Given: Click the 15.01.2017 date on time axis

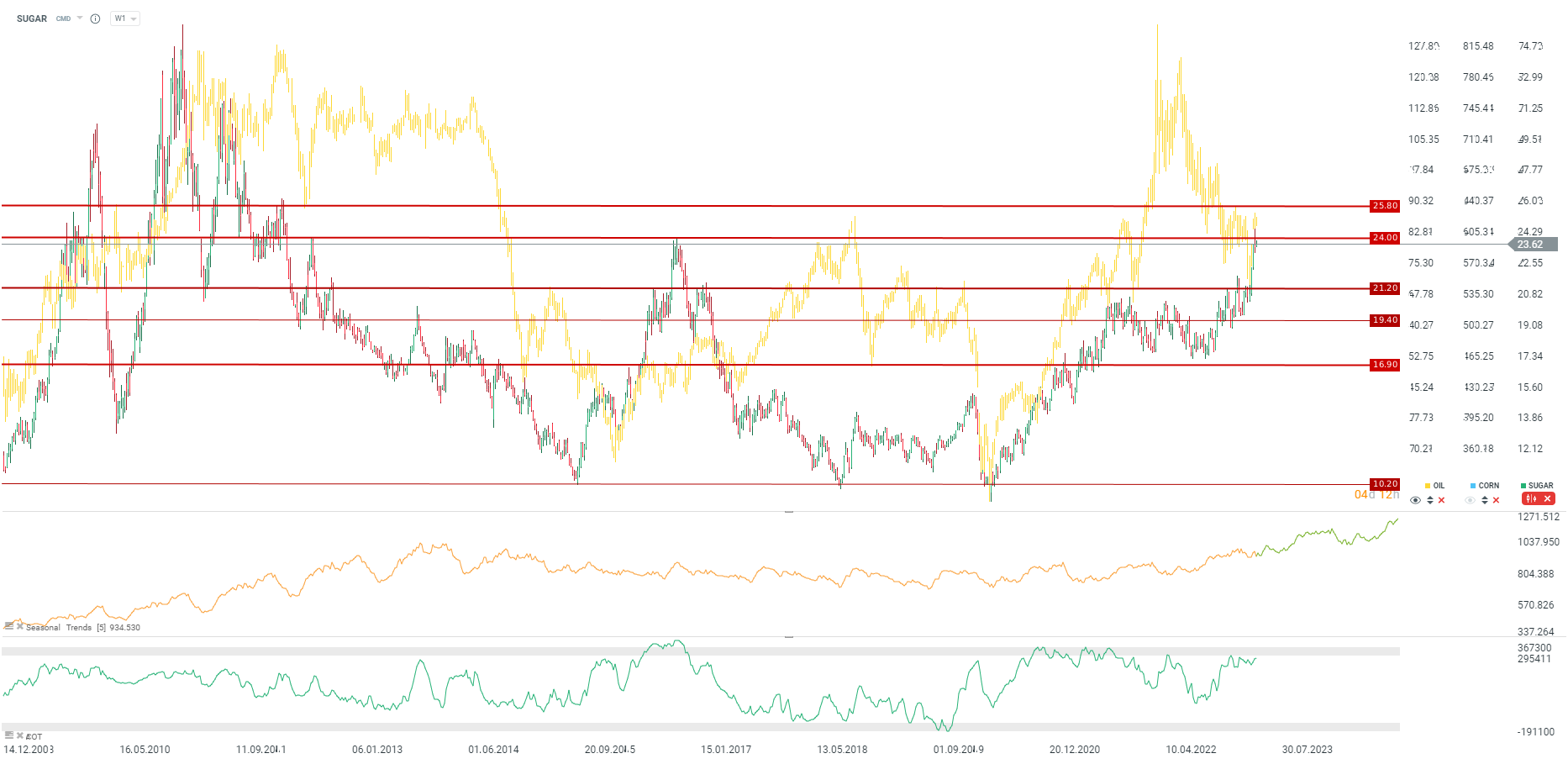Looking at the screenshot, I should 726,750.
